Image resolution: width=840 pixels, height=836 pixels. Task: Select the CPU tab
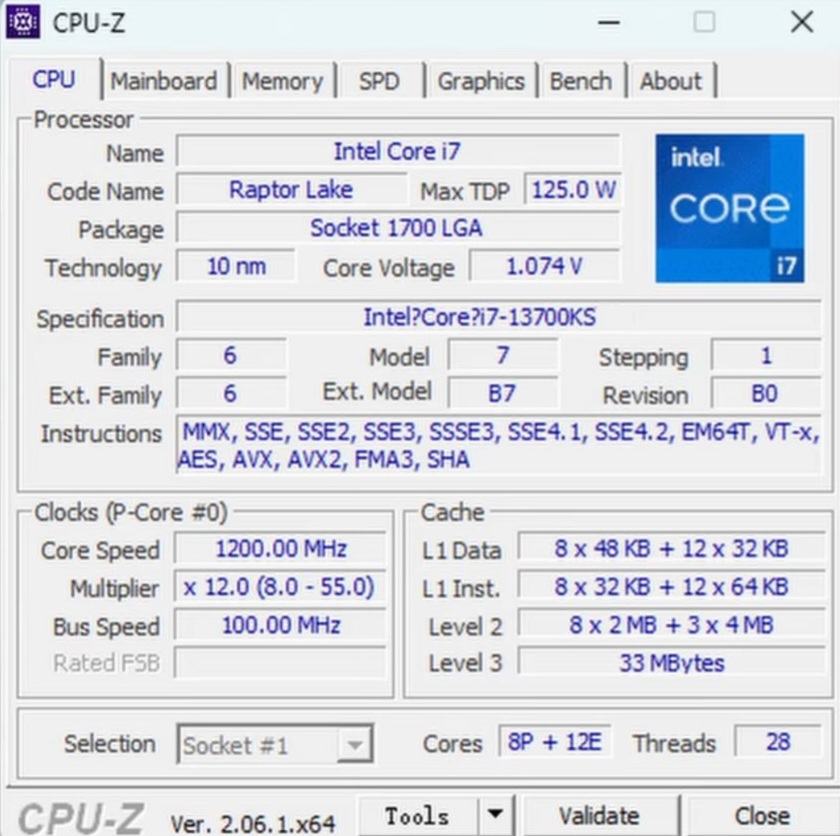pos(54,79)
